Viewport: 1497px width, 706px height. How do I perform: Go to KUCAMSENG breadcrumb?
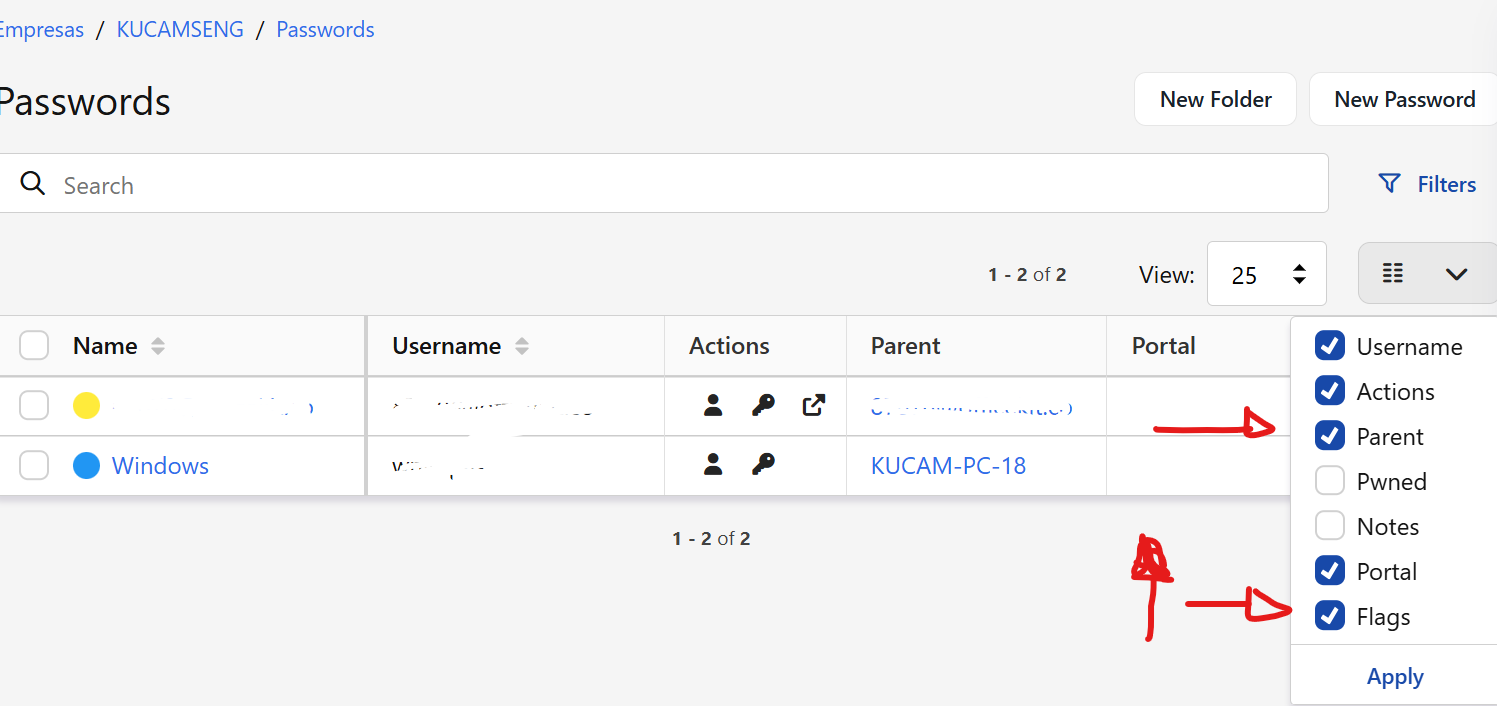pyautogui.click(x=180, y=30)
